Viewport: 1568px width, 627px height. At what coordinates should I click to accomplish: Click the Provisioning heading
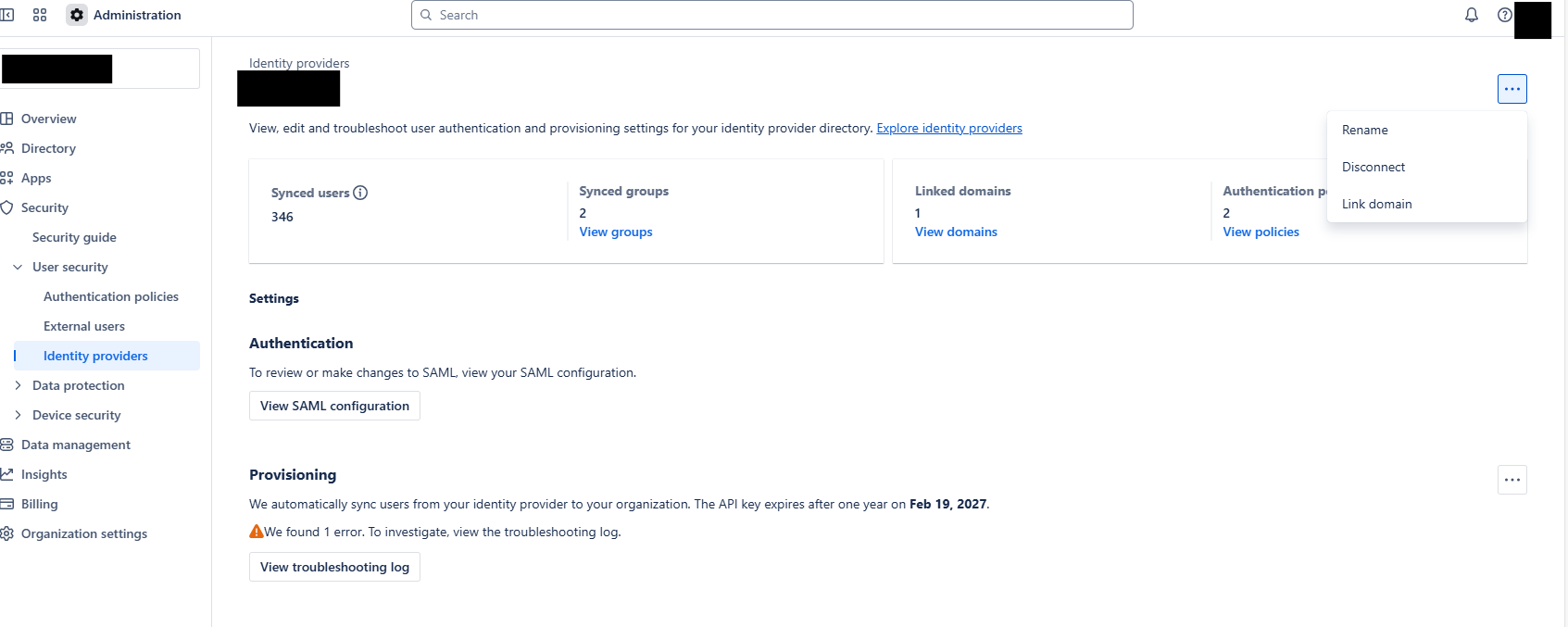(x=293, y=474)
